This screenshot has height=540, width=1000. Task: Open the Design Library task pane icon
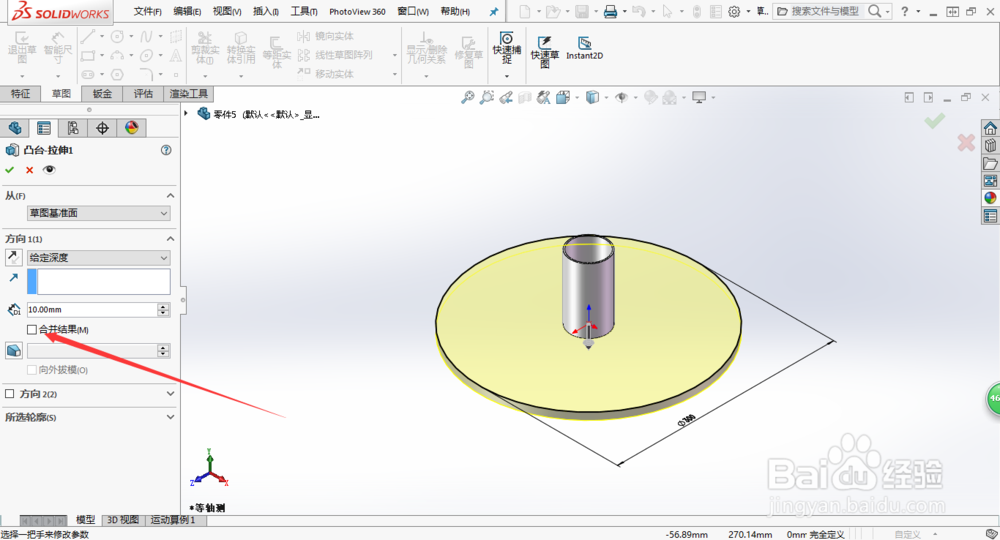tap(990, 146)
